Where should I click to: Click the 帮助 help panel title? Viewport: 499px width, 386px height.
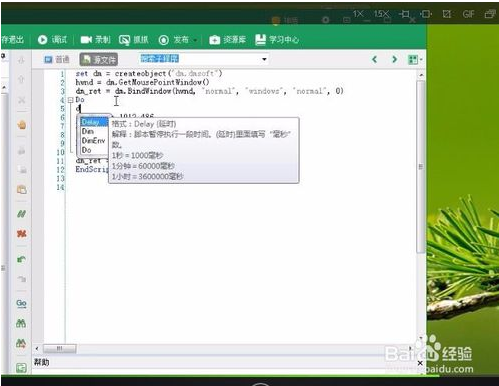pos(42,362)
